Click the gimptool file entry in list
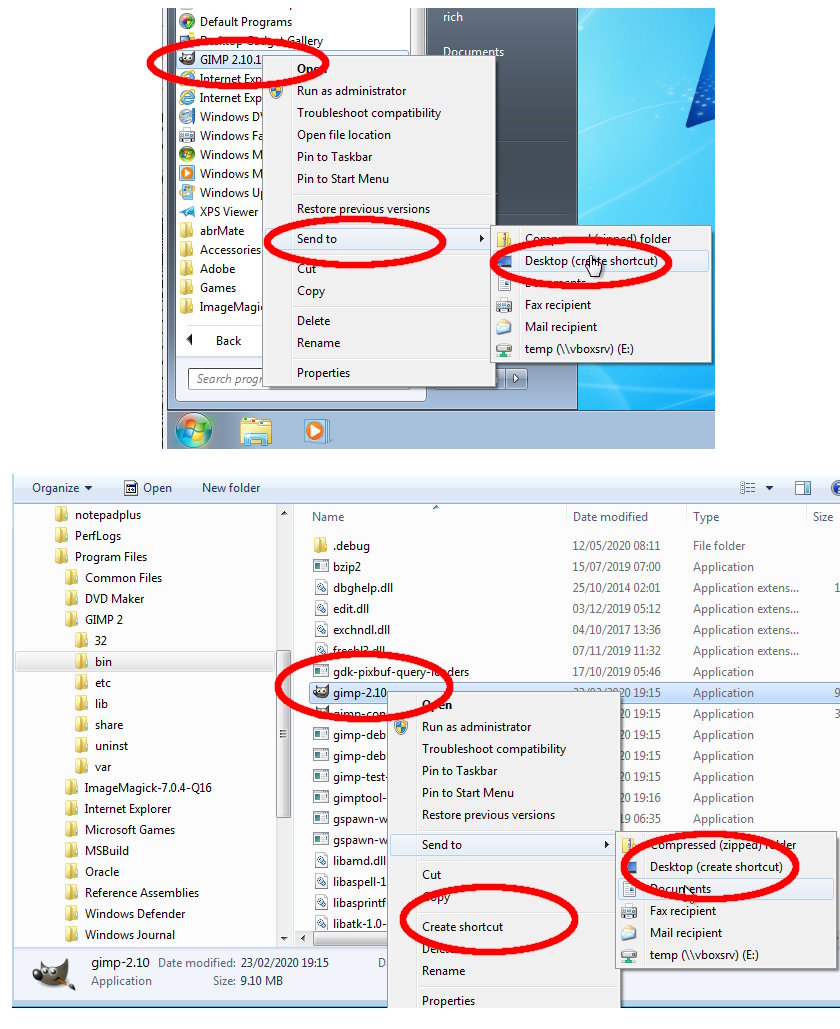Image resolution: width=840 pixels, height=1029 pixels. [x=360, y=798]
